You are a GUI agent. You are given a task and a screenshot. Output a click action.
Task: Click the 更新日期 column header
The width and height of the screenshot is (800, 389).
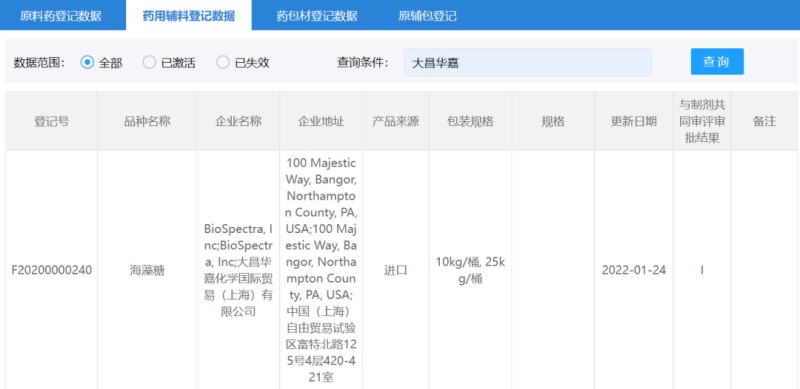tap(634, 121)
